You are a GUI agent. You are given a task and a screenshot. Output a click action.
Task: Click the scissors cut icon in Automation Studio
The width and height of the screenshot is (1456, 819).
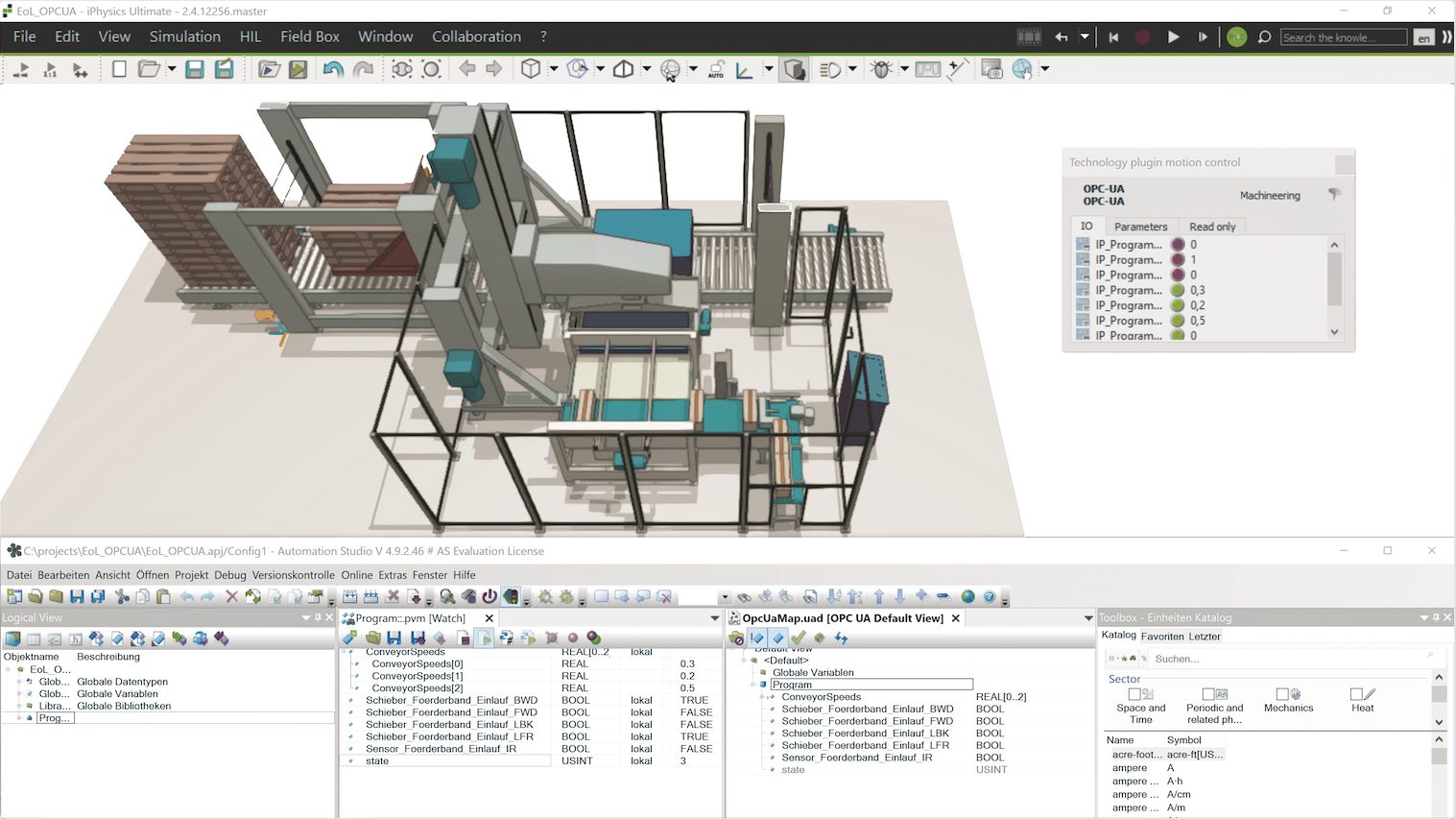122,596
